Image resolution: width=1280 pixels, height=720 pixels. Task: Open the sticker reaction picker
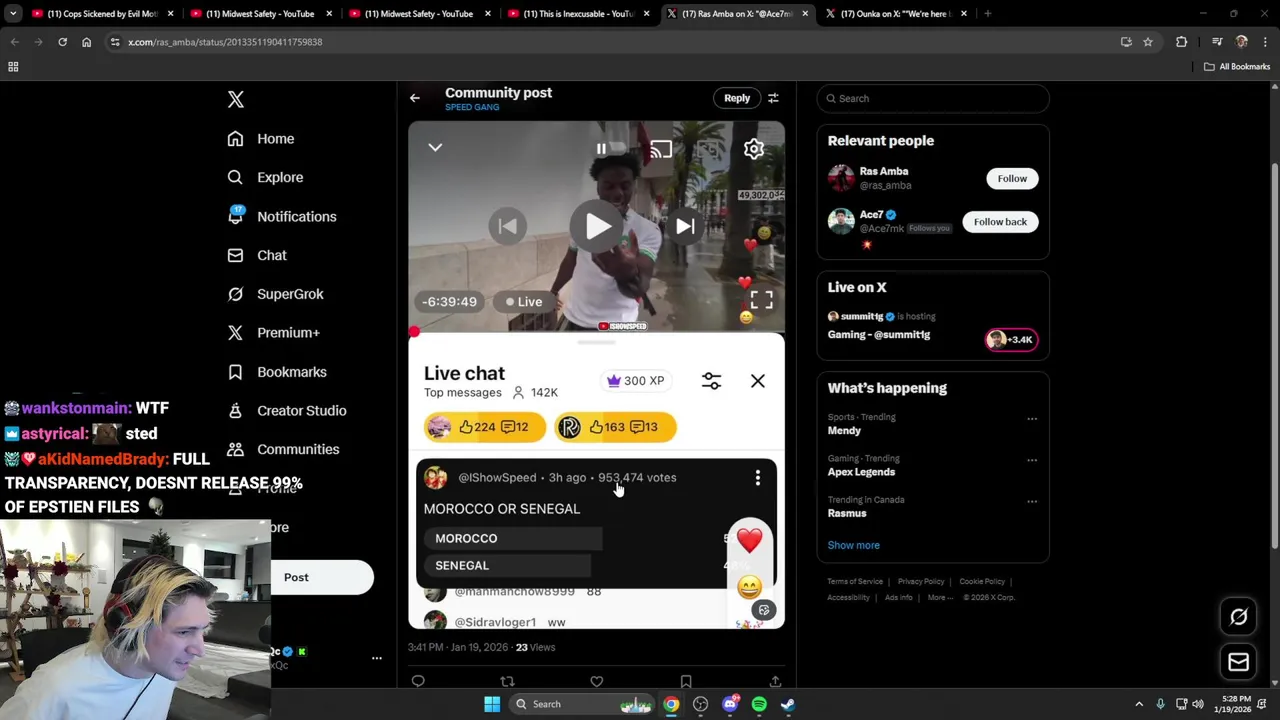click(x=764, y=610)
